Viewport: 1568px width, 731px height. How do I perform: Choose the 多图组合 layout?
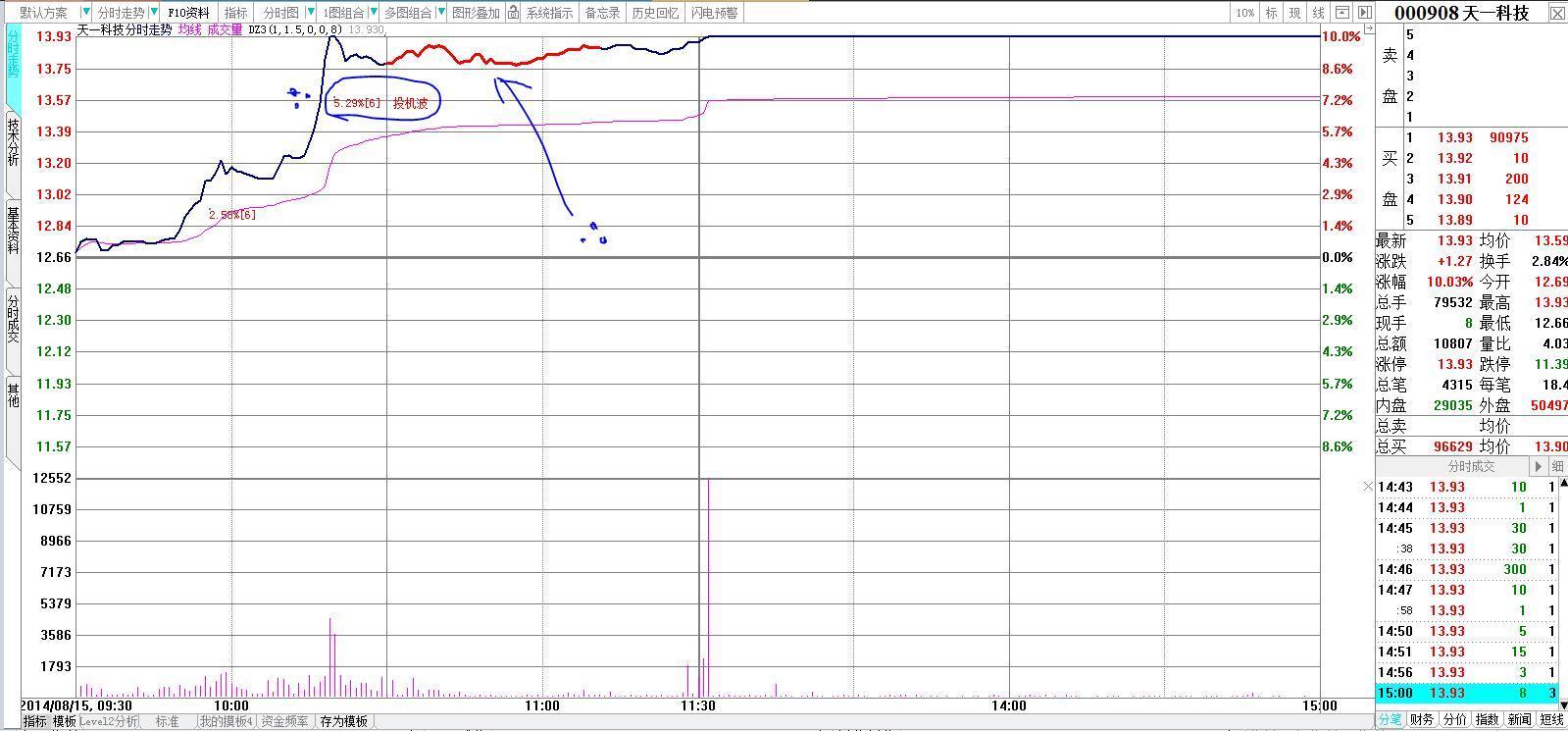pyautogui.click(x=407, y=13)
